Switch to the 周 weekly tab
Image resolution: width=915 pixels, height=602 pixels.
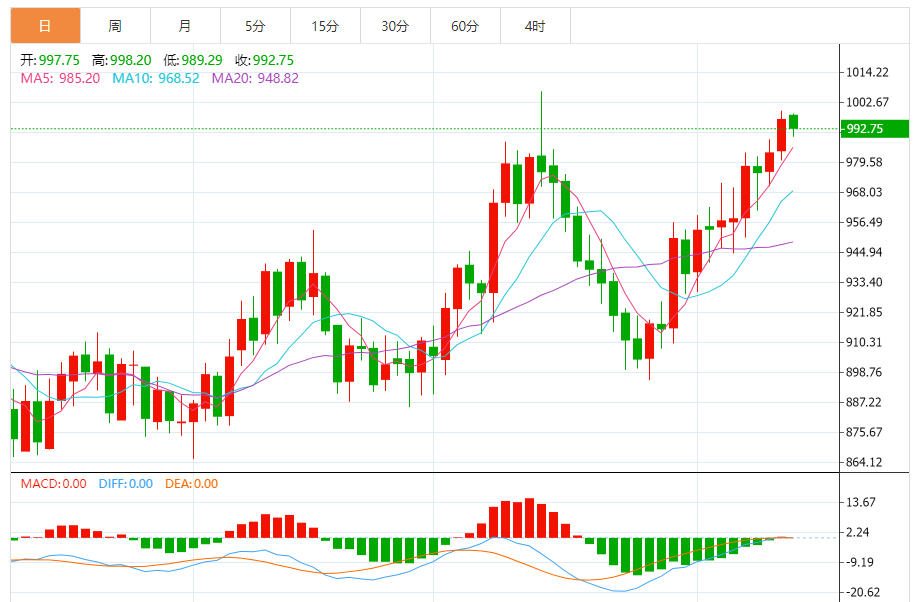(116, 26)
